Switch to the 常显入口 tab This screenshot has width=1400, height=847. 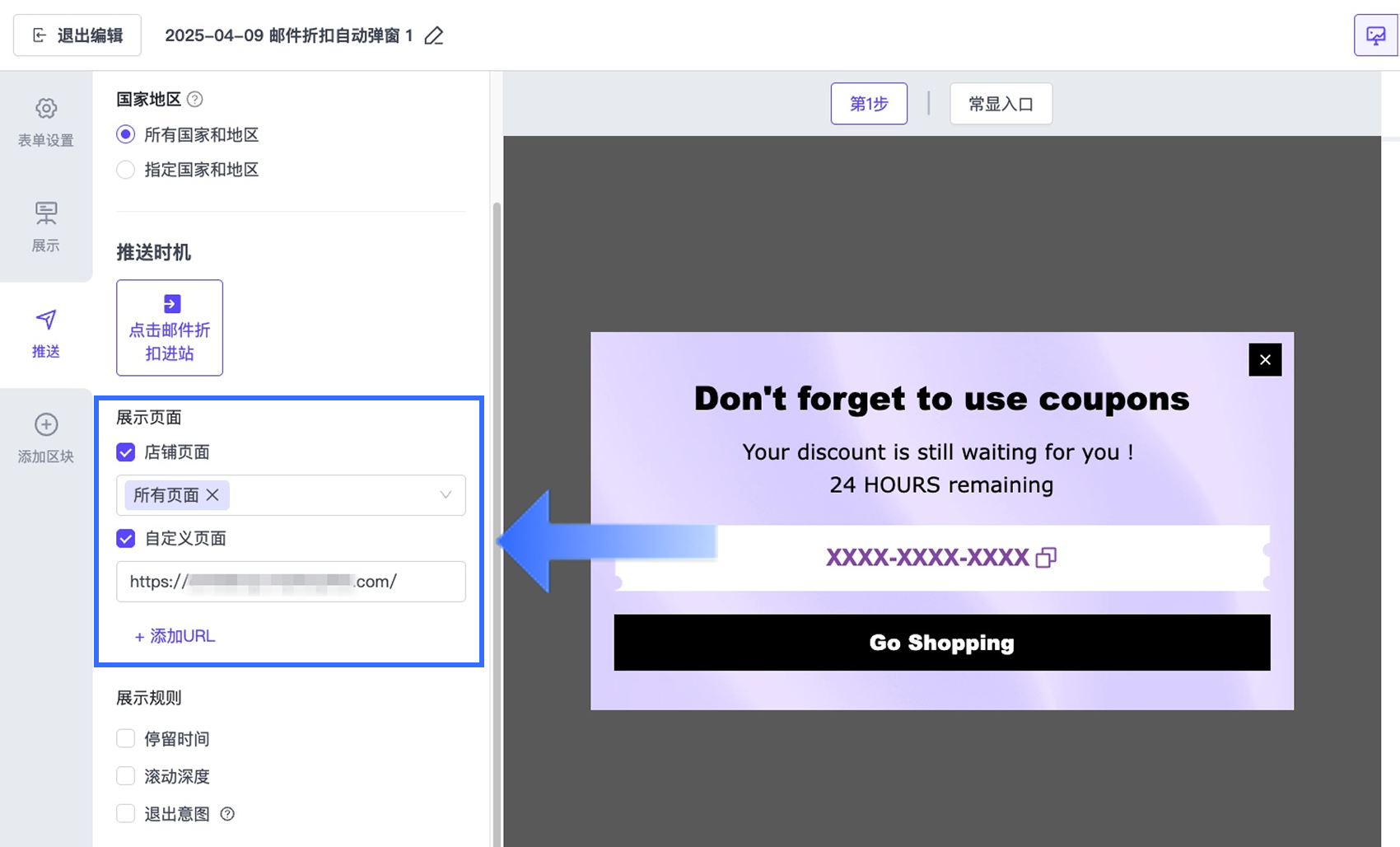1001,104
